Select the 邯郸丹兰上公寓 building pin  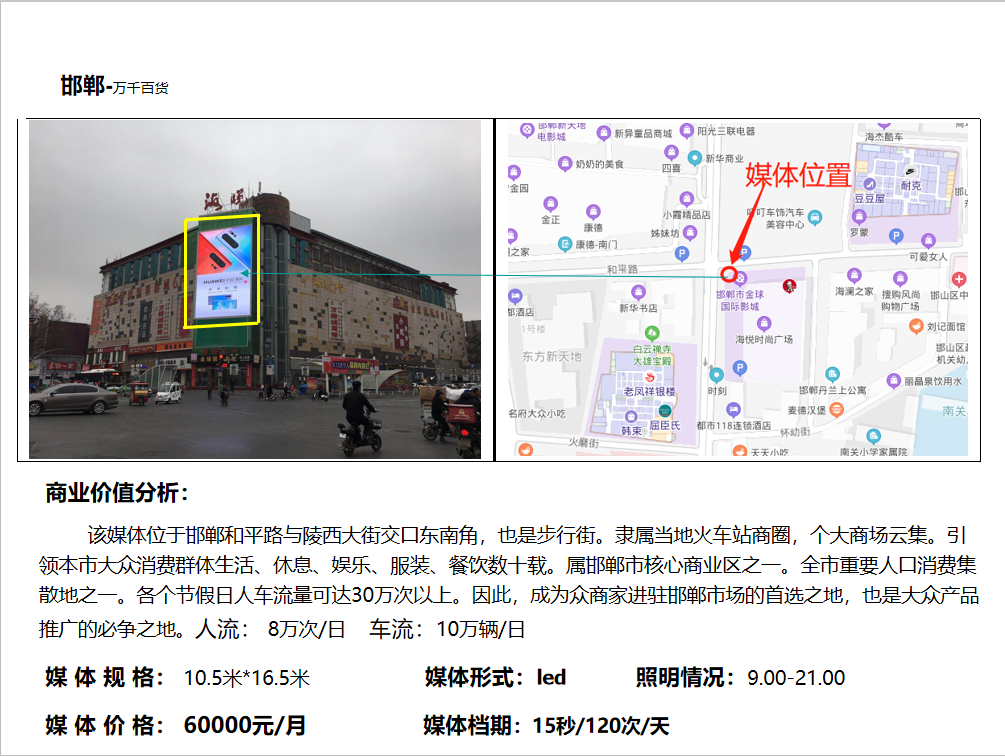(832, 374)
